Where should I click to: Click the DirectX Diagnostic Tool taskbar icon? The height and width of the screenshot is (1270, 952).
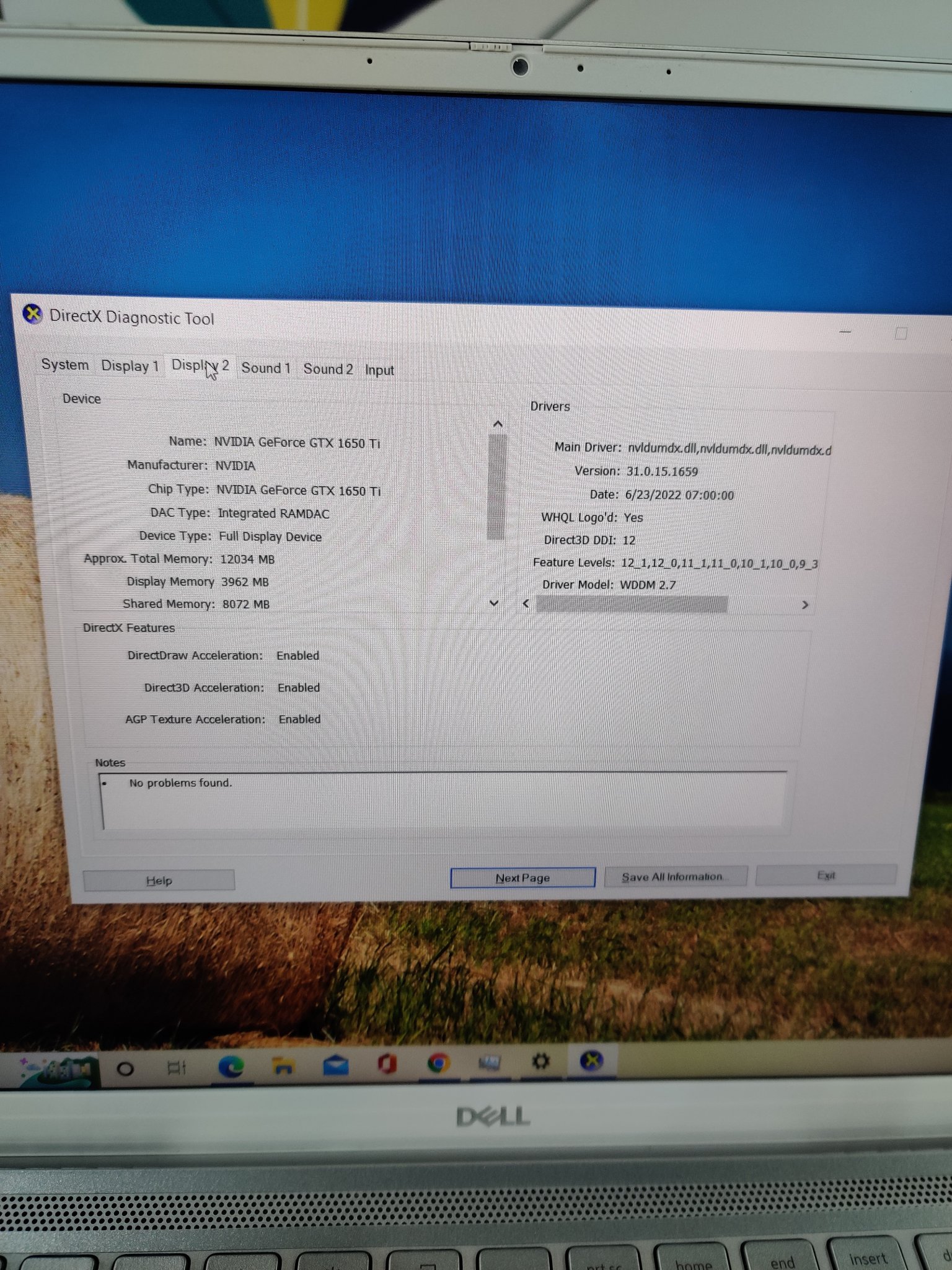pyautogui.click(x=591, y=1061)
